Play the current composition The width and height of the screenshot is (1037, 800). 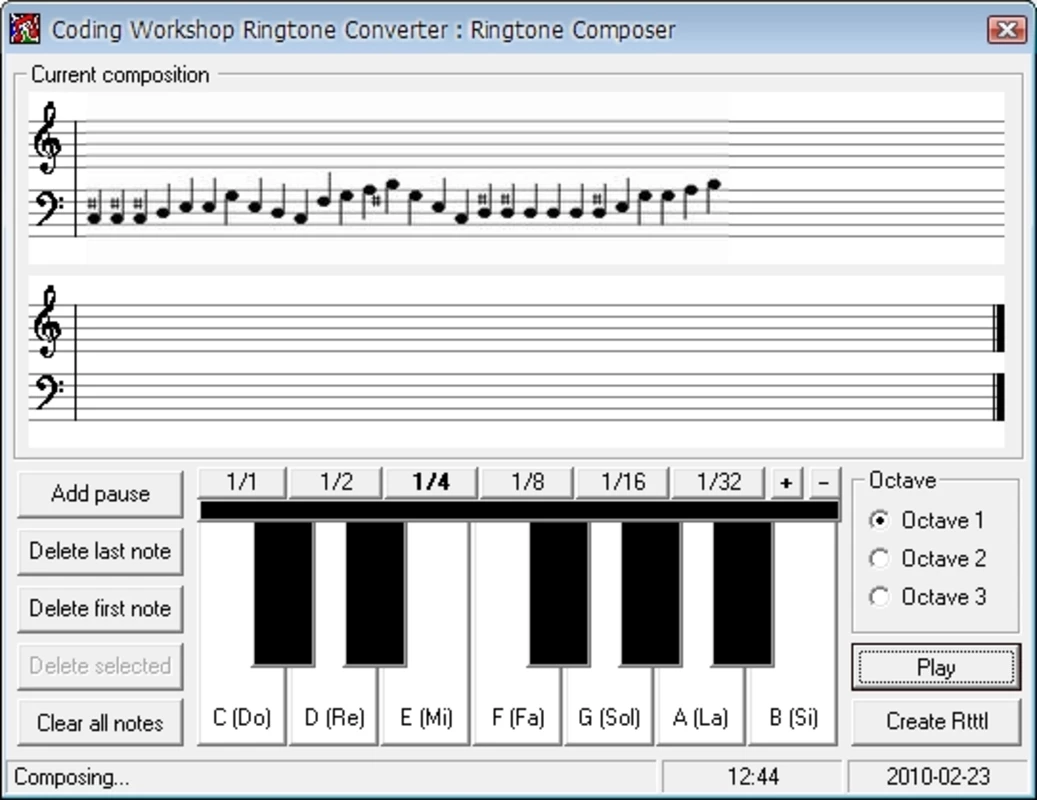point(936,668)
